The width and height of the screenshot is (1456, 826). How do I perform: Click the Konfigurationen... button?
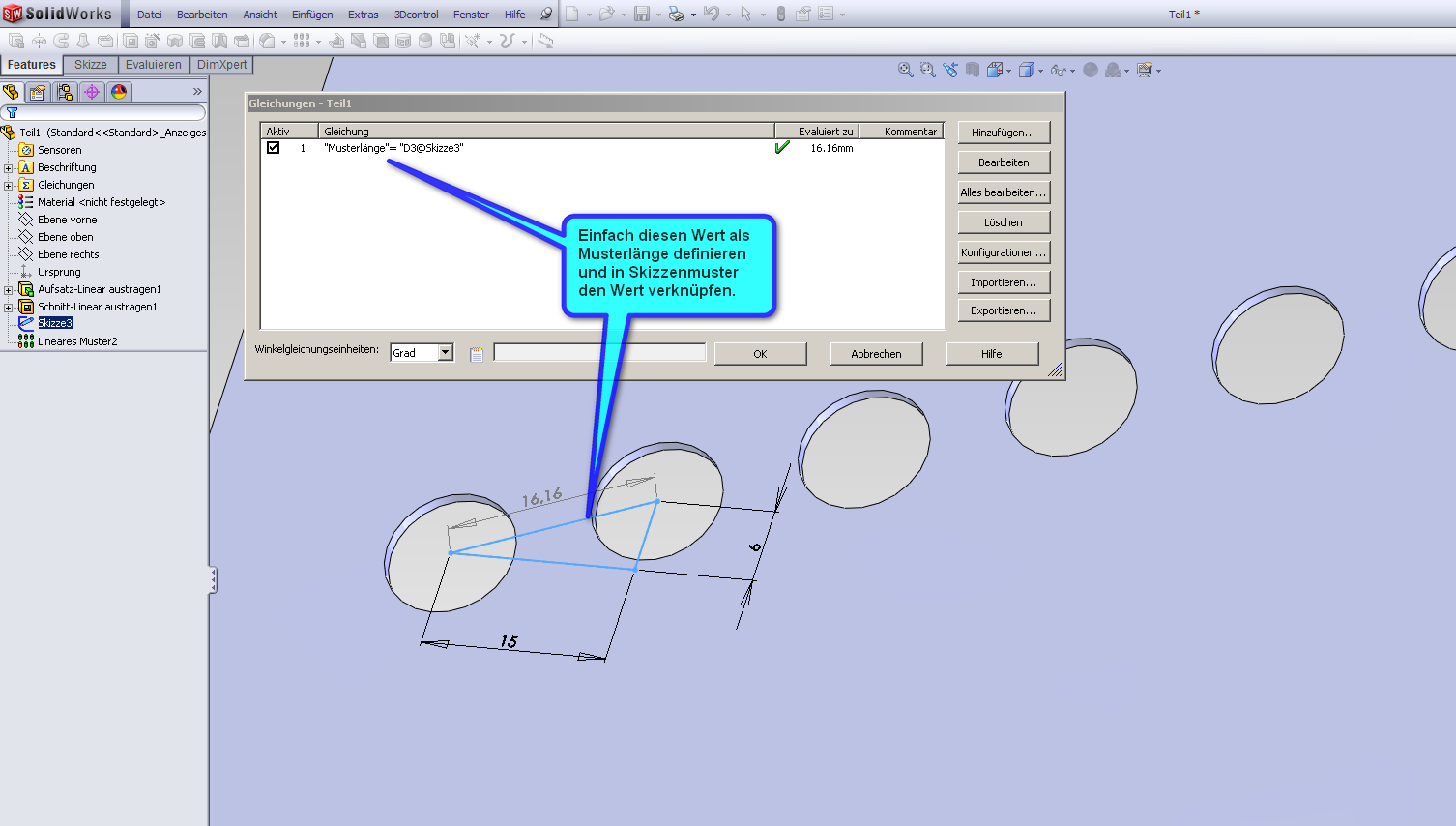click(x=1004, y=252)
